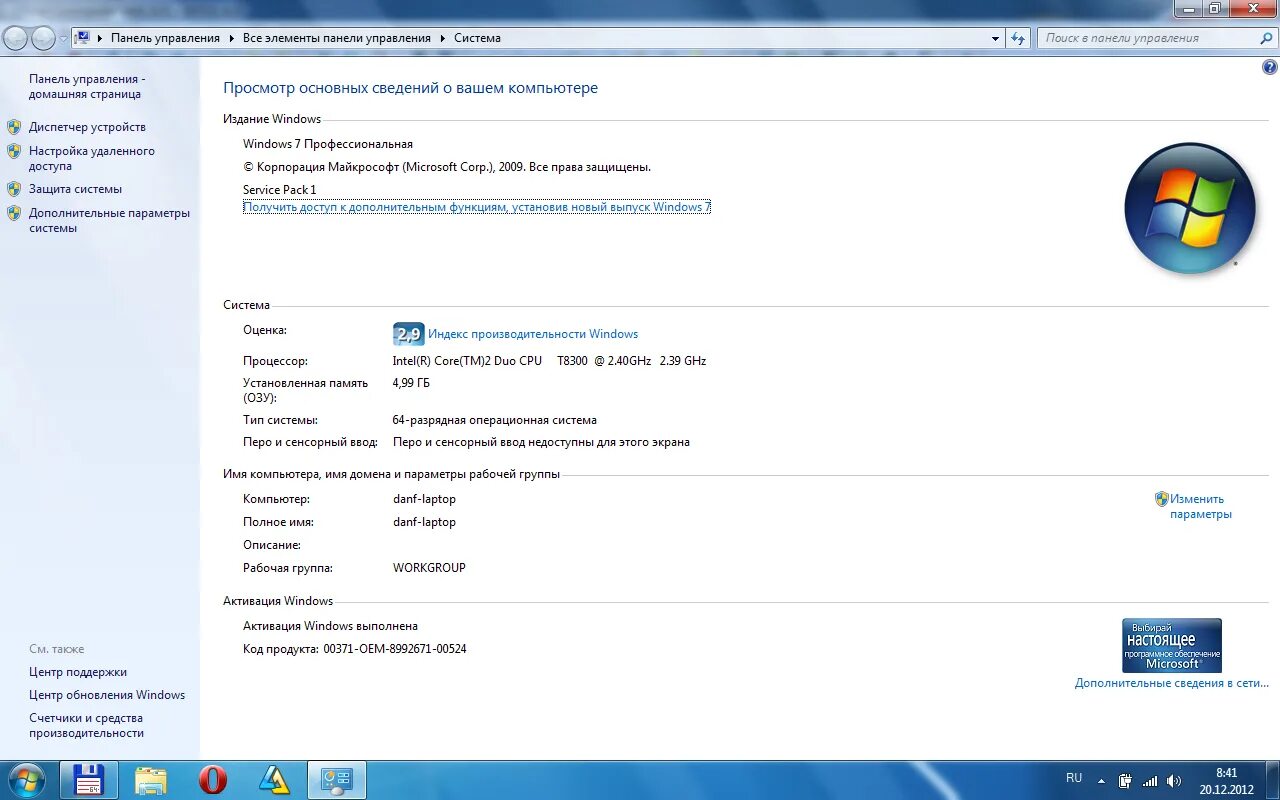The image size is (1280, 800).
Task: Click the Forward navigation arrow button
Action: [x=44, y=38]
